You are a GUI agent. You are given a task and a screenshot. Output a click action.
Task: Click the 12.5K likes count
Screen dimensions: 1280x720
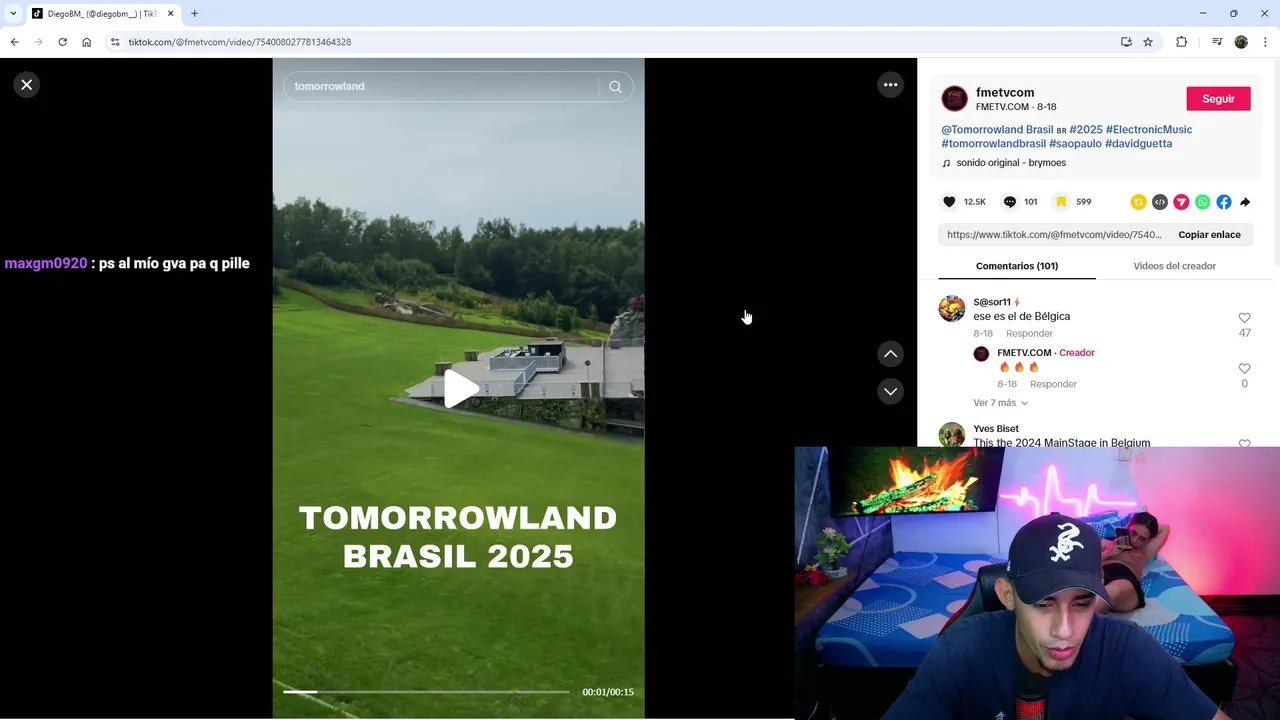pyautogui.click(x=974, y=202)
